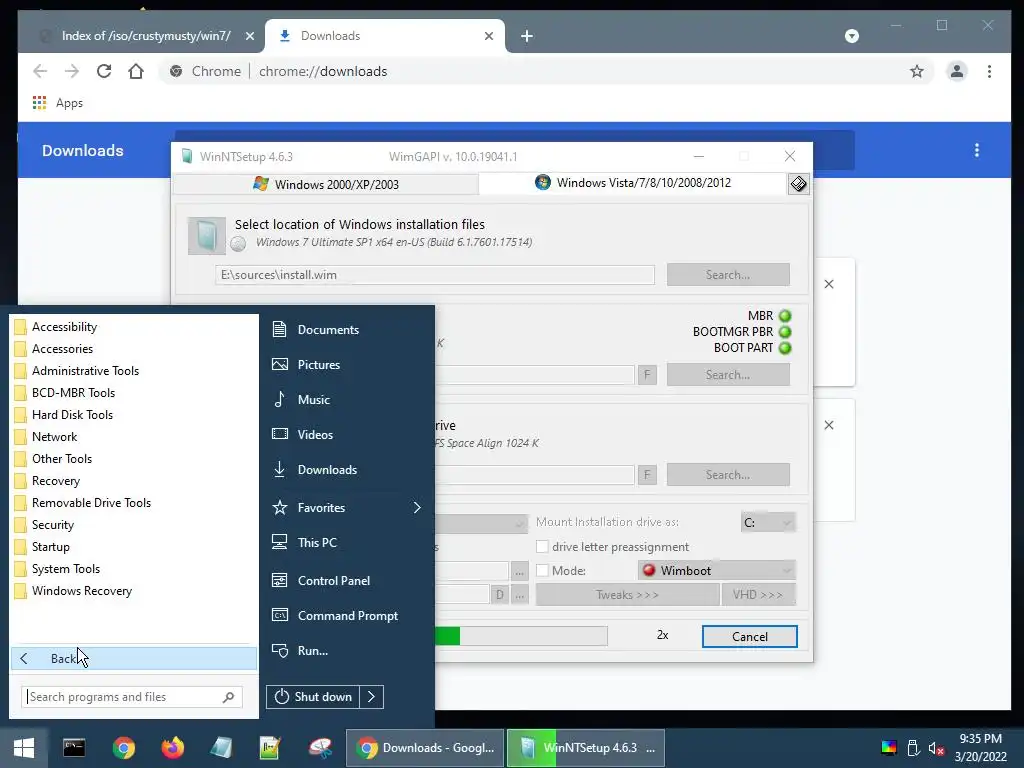The width and height of the screenshot is (1024, 768).
Task: Open Command Prompt taskbar icon
Action: click(x=74, y=748)
